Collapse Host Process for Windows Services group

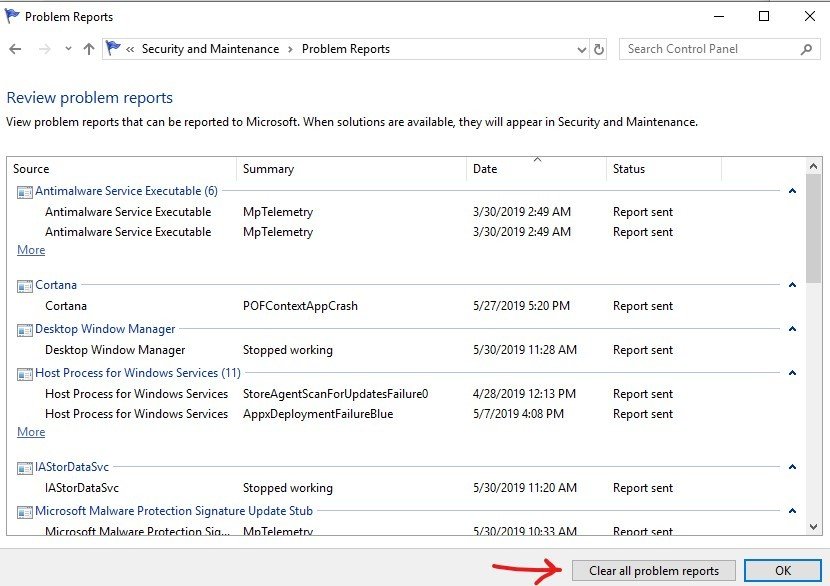(x=792, y=373)
